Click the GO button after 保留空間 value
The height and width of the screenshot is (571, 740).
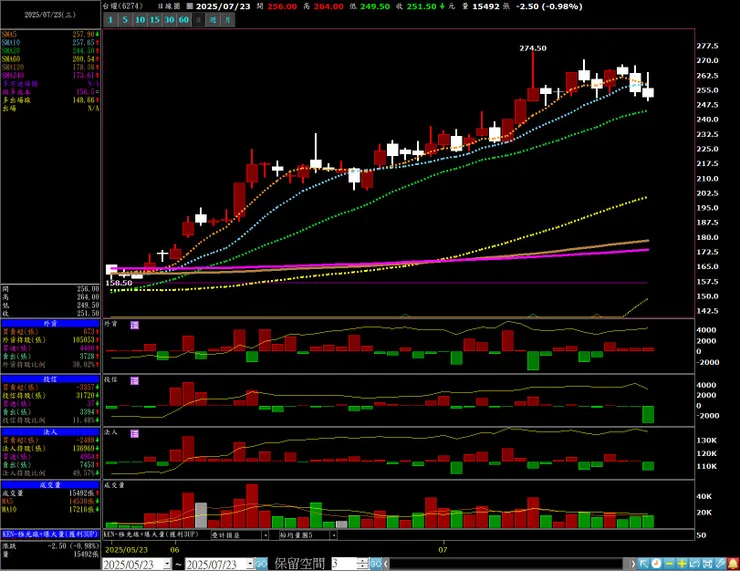pyautogui.click(x=376, y=563)
